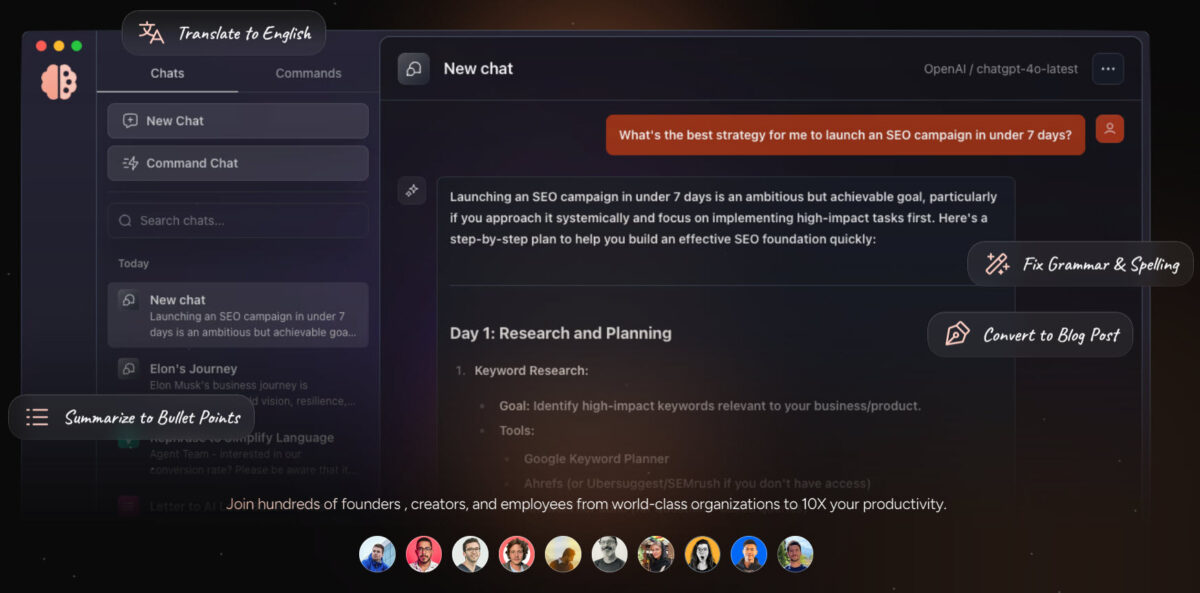The image size is (1200, 593).
Task: Open the three-dot options menu
Action: click(x=1107, y=68)
